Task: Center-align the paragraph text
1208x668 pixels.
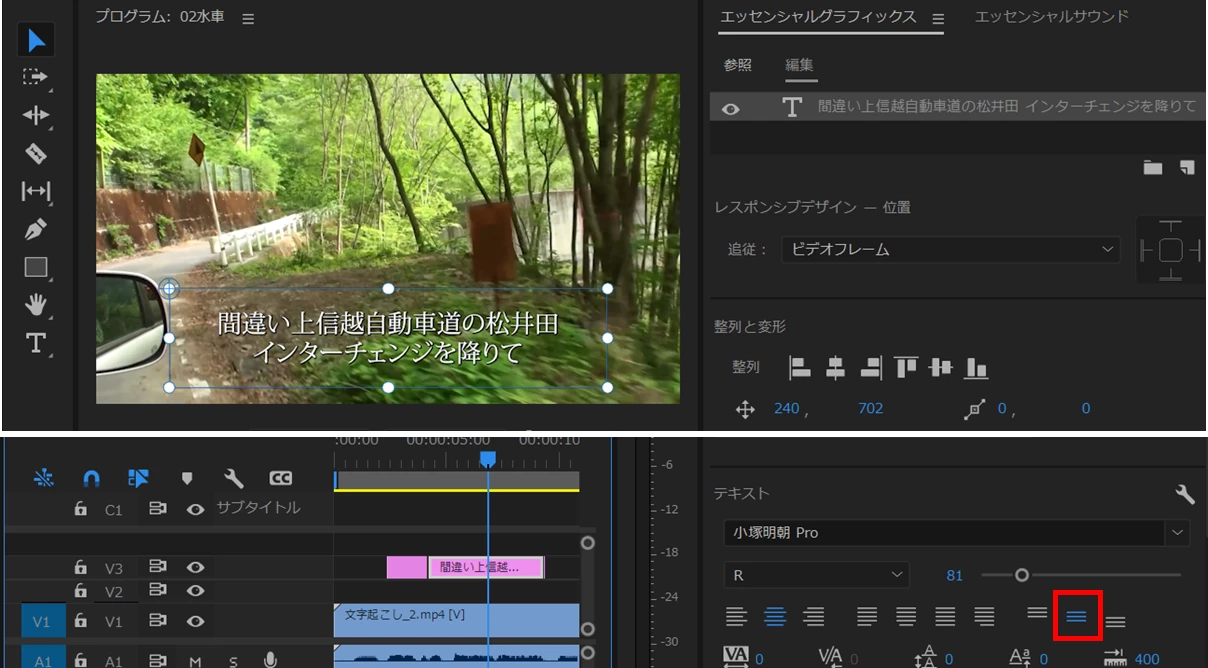Action: pyautogui.click(x=775, y=617)
